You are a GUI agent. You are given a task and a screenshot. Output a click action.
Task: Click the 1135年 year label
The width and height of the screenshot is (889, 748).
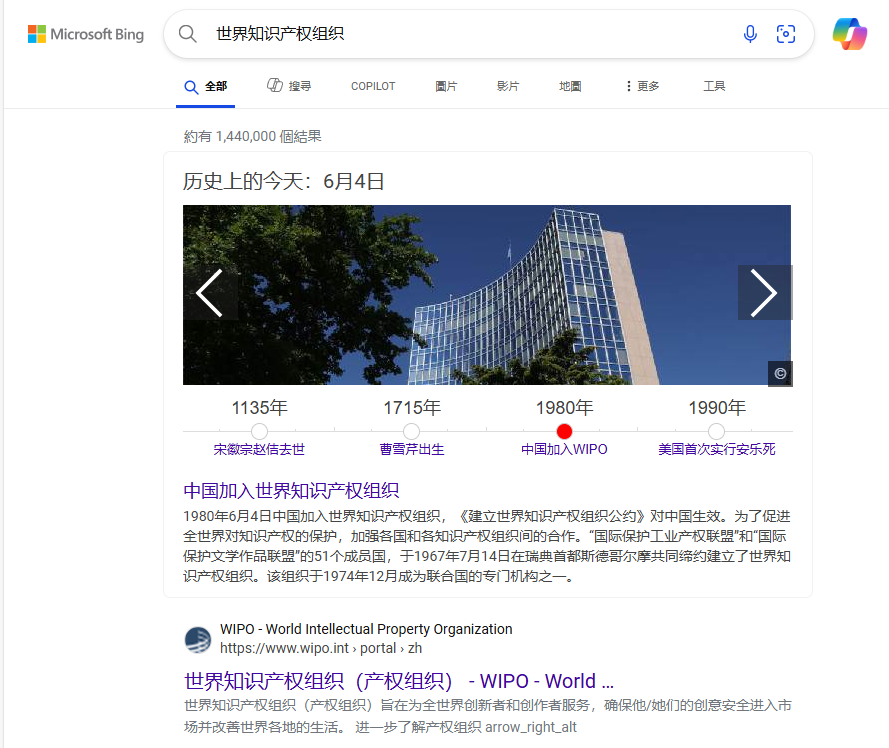tap(259, 408)
